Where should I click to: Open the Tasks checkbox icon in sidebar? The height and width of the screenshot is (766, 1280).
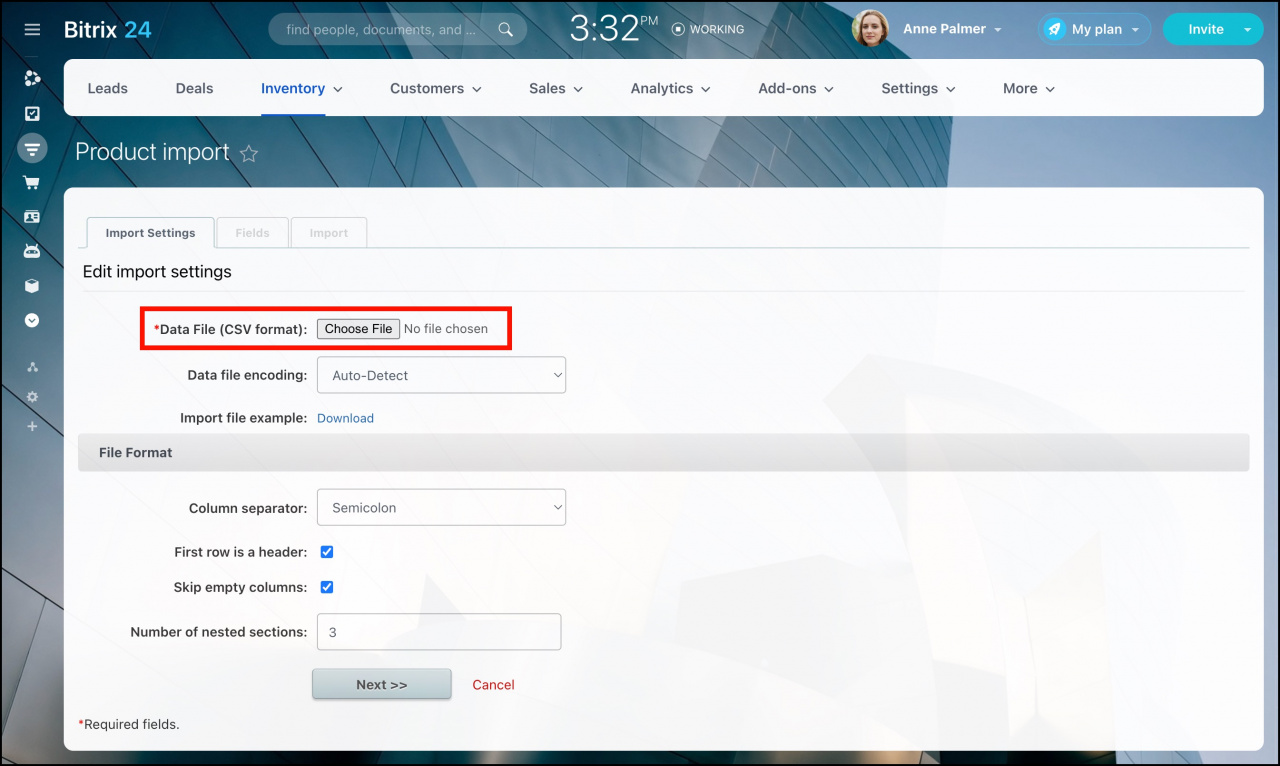point(32,114)
